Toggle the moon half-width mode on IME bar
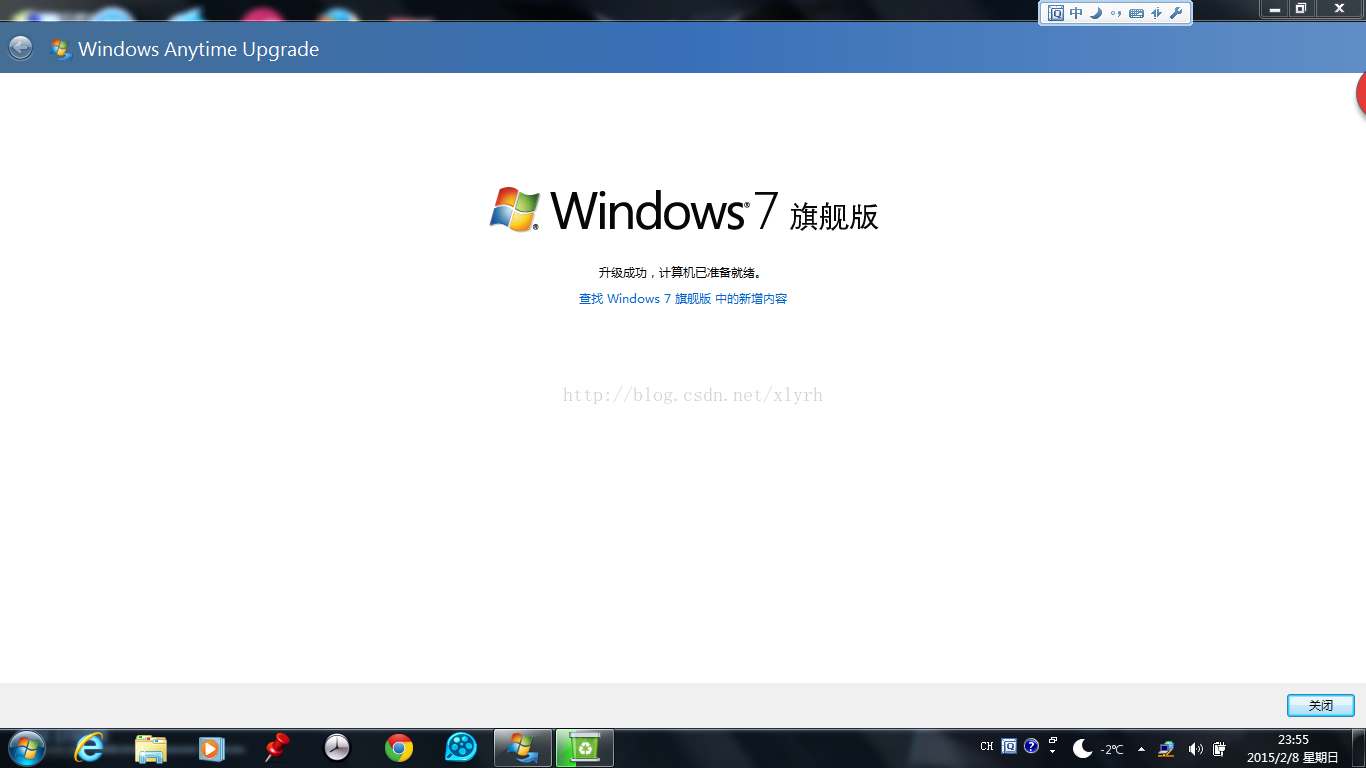 tap(1096, 13)
